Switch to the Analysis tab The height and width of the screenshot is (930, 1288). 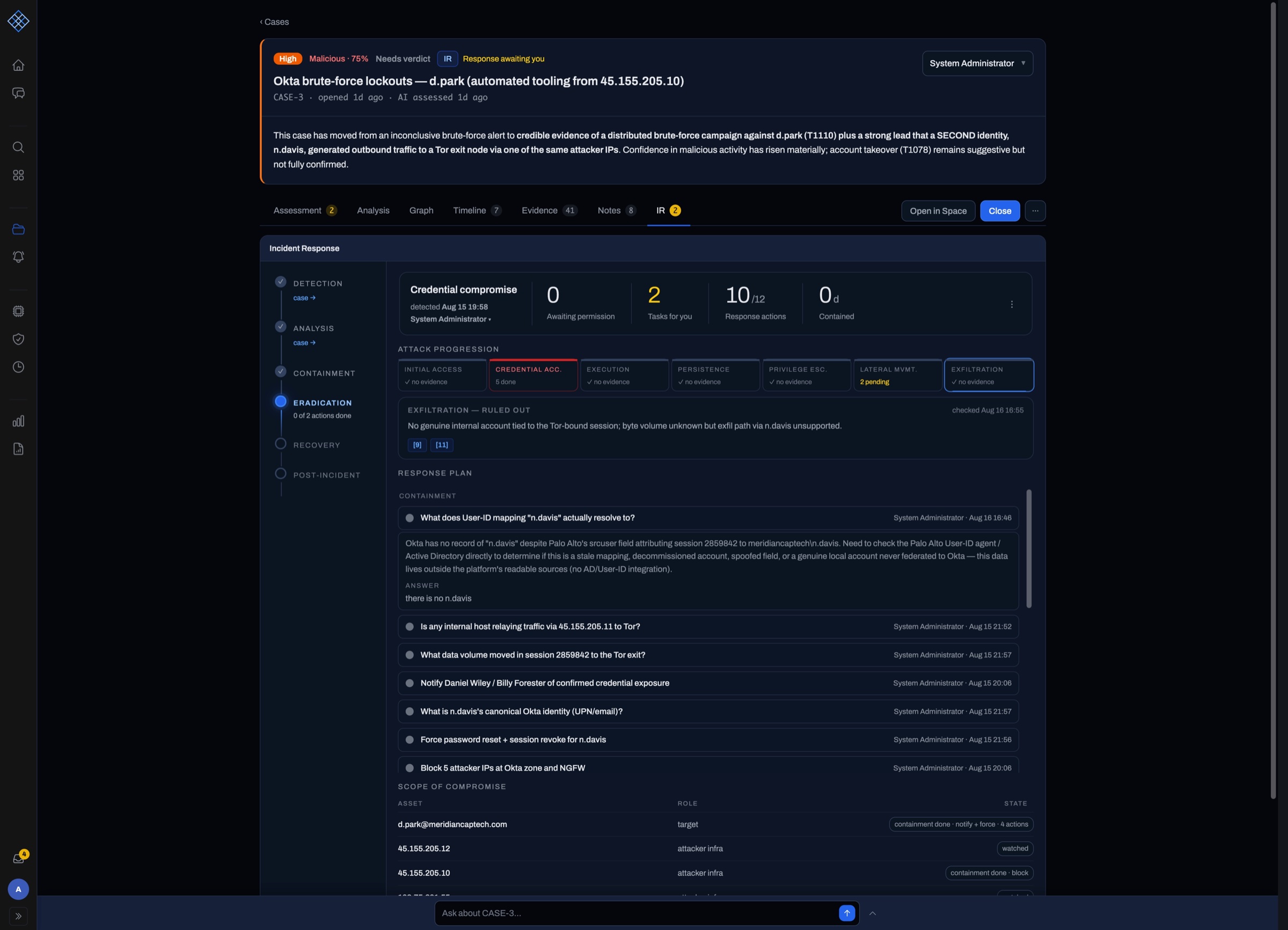[373, 210]
